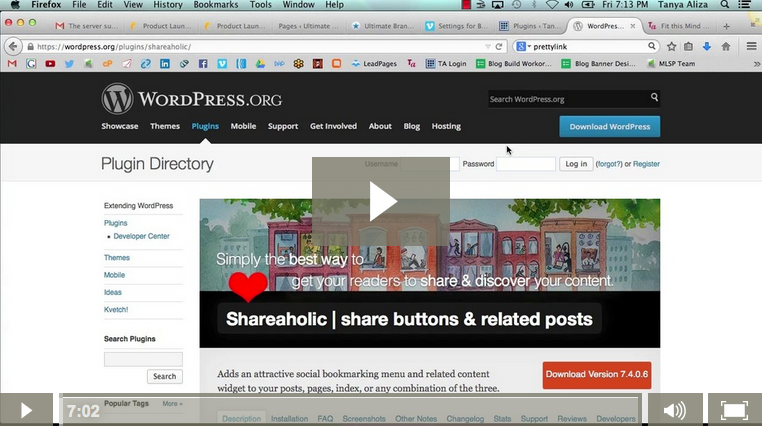
Task: Open the Screenshots plugin tab
Action: [x=364, y=419]
